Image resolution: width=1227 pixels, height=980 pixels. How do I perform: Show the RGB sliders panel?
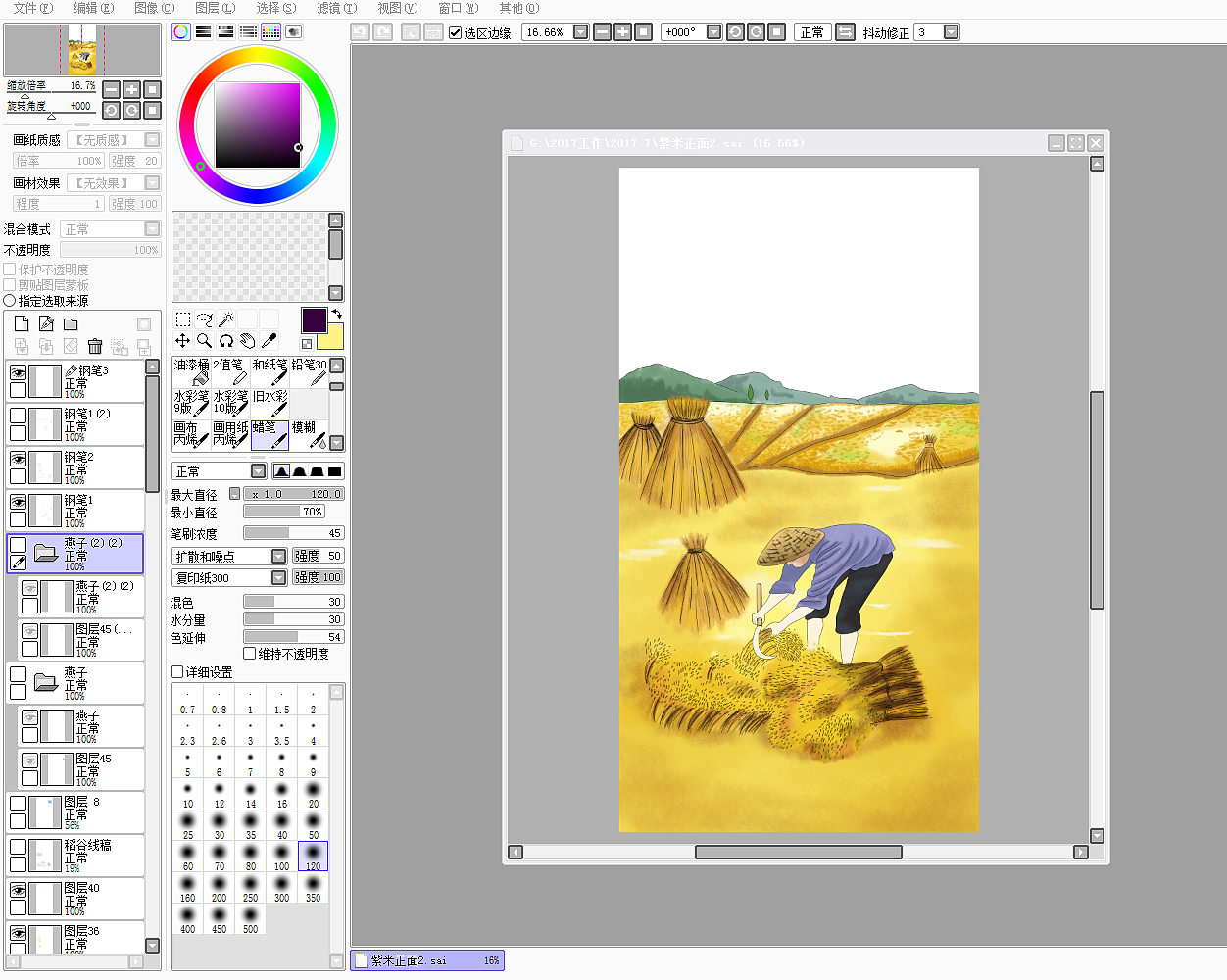click(x=203, y=32)
